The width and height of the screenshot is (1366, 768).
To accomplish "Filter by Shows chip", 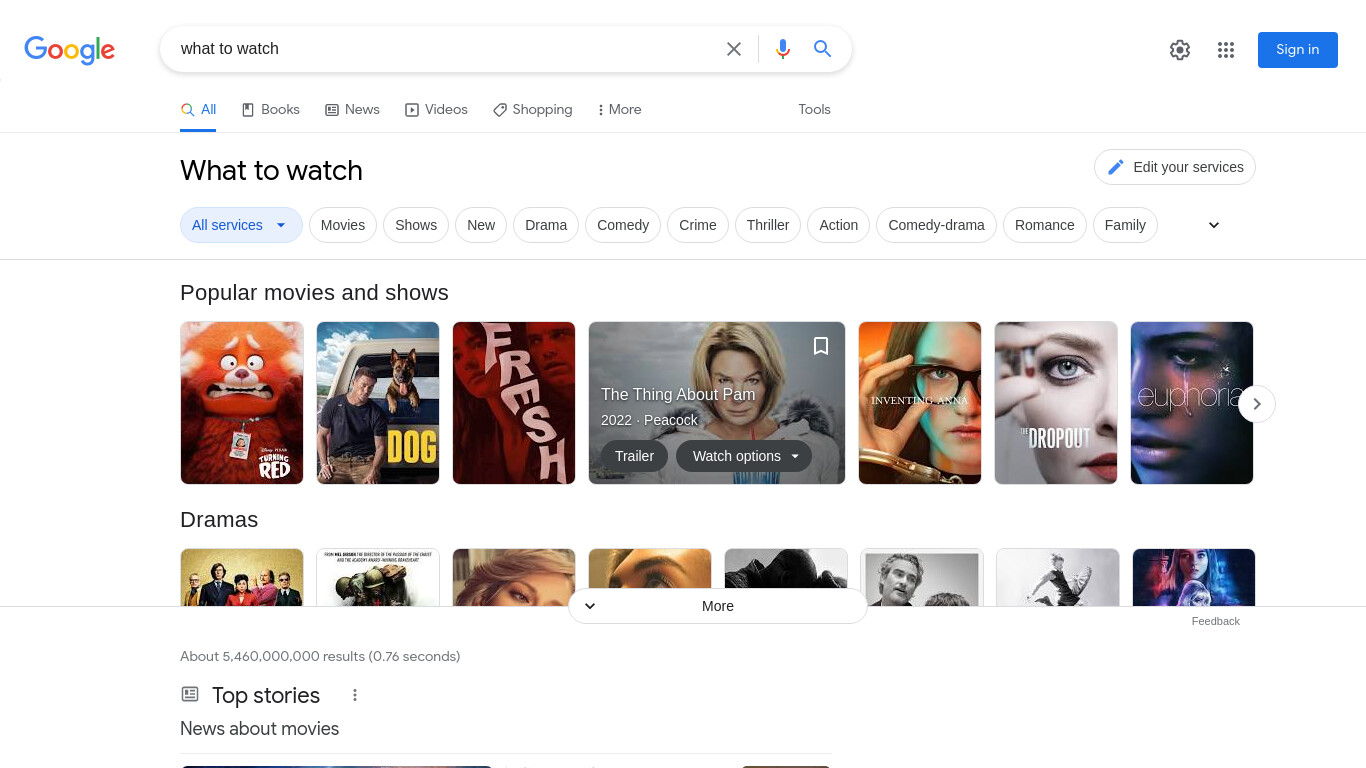I will pos(416,225).
